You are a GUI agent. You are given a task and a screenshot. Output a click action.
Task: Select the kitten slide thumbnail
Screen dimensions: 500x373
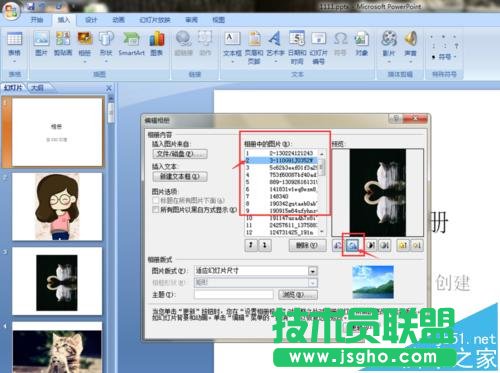57,347
